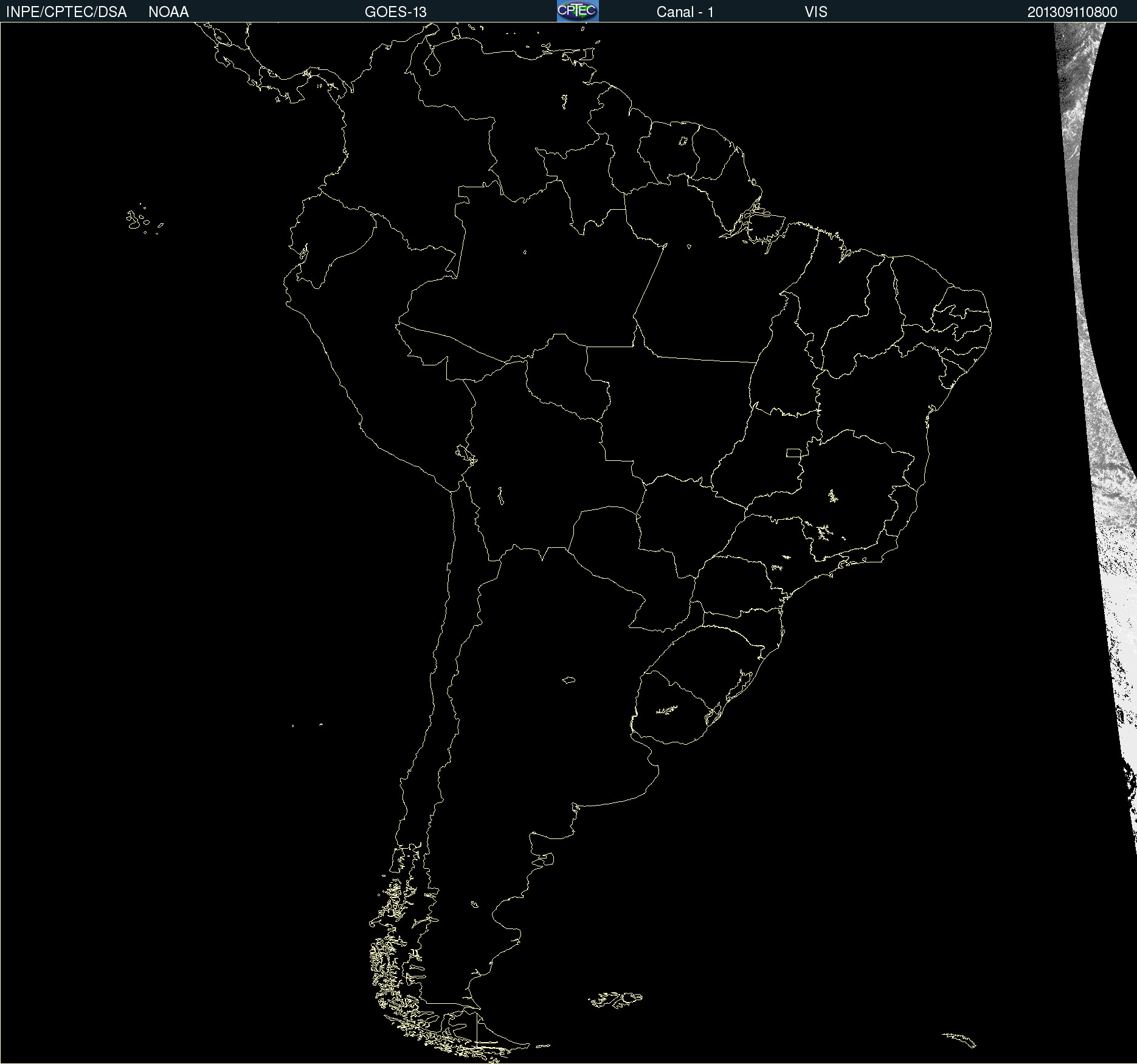This screenshot has height=1064, width=1137.
Task: Click the 201309110800 timestamp
Action: [x=1073, y=12]
